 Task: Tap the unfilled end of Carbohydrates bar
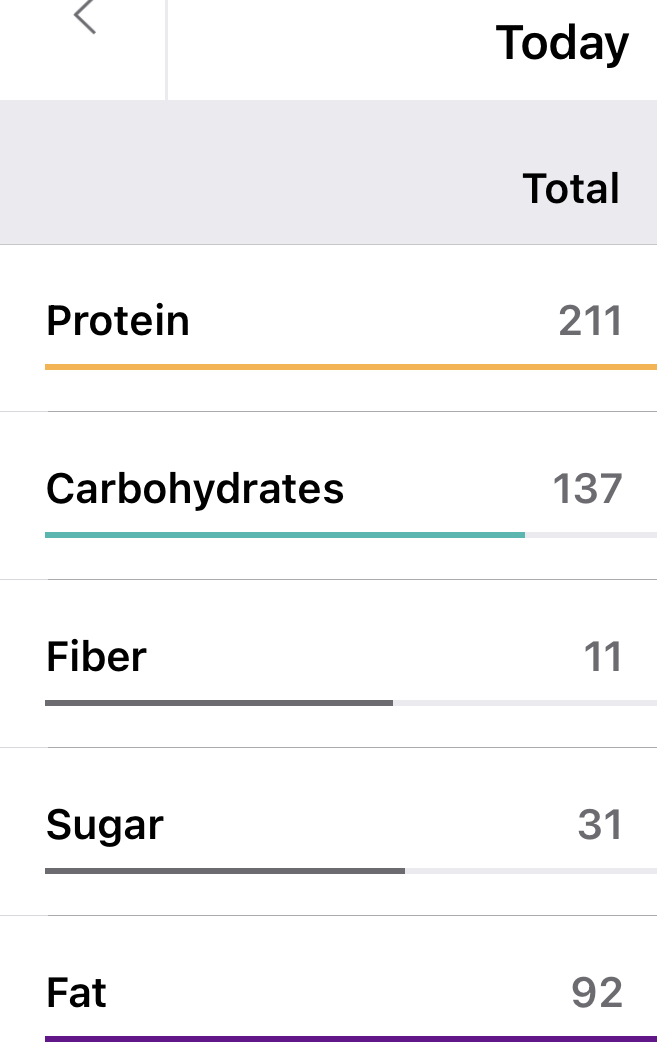pos(590,535)
